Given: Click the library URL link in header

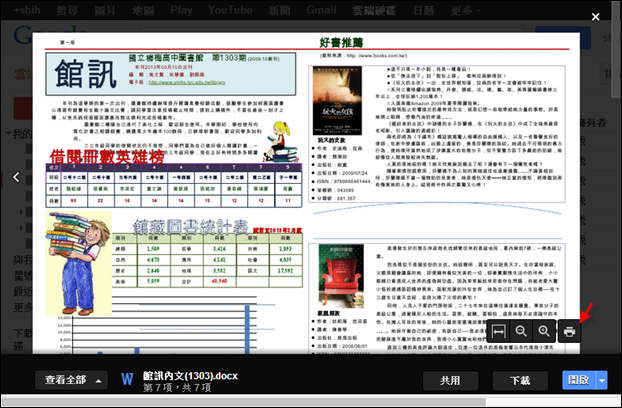Looking at the screenshot, I should (x=187, y=82).
